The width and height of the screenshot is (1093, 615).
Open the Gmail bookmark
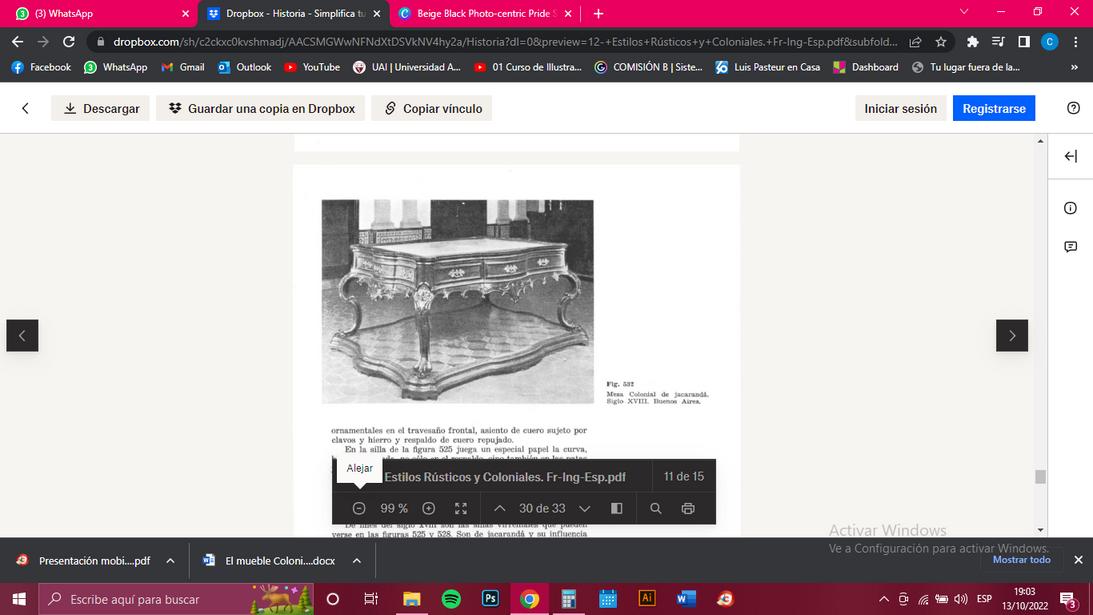click(x=183, y=67)
